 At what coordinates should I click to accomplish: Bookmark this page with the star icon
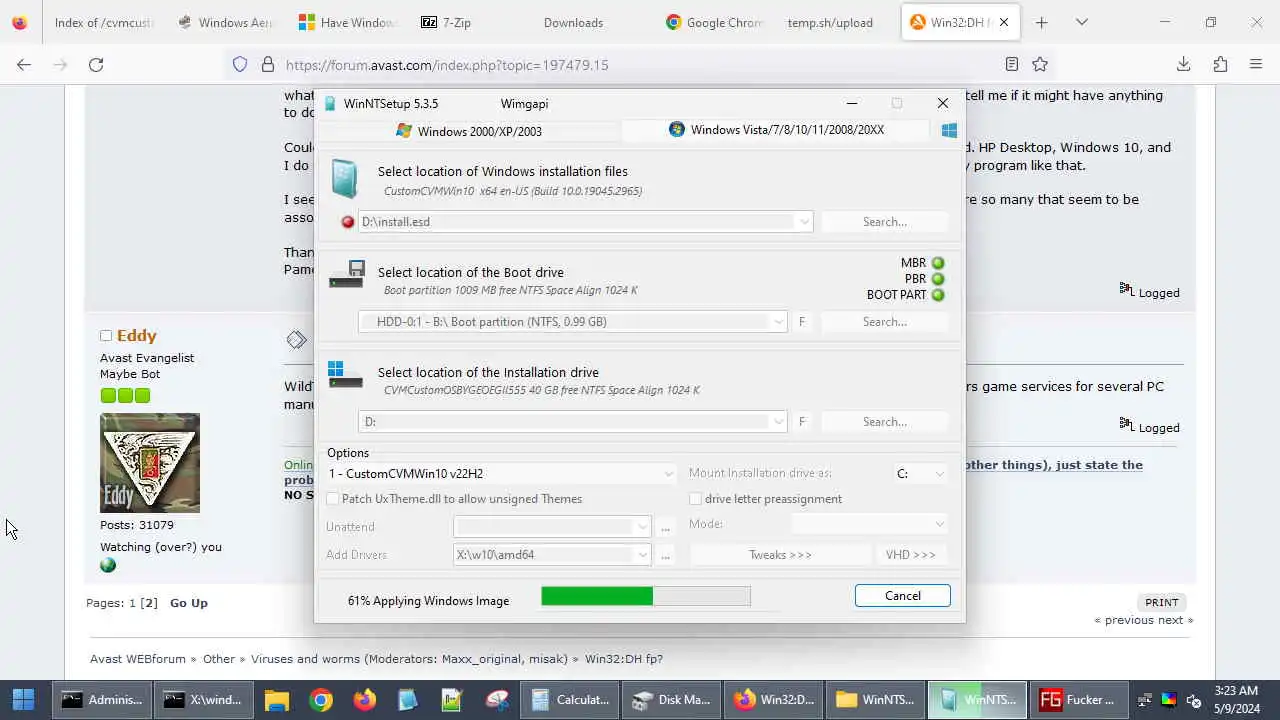pos(1040,64)
